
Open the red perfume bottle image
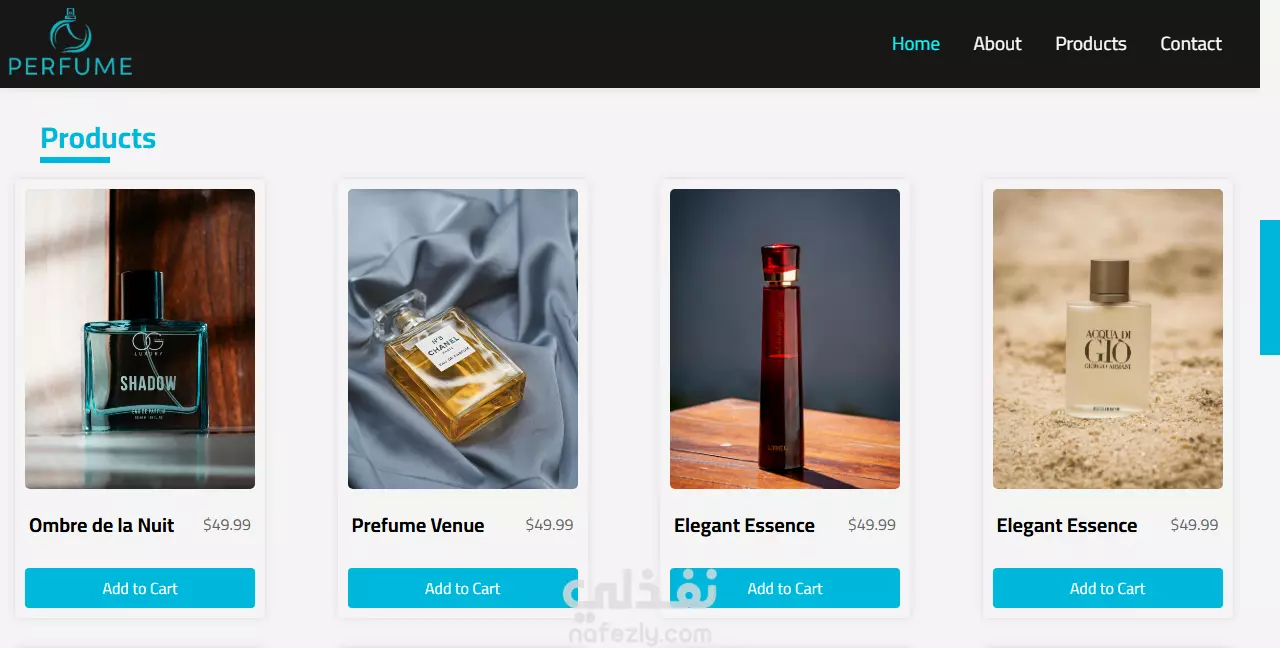pyautogui.click(x=785, y=339)
